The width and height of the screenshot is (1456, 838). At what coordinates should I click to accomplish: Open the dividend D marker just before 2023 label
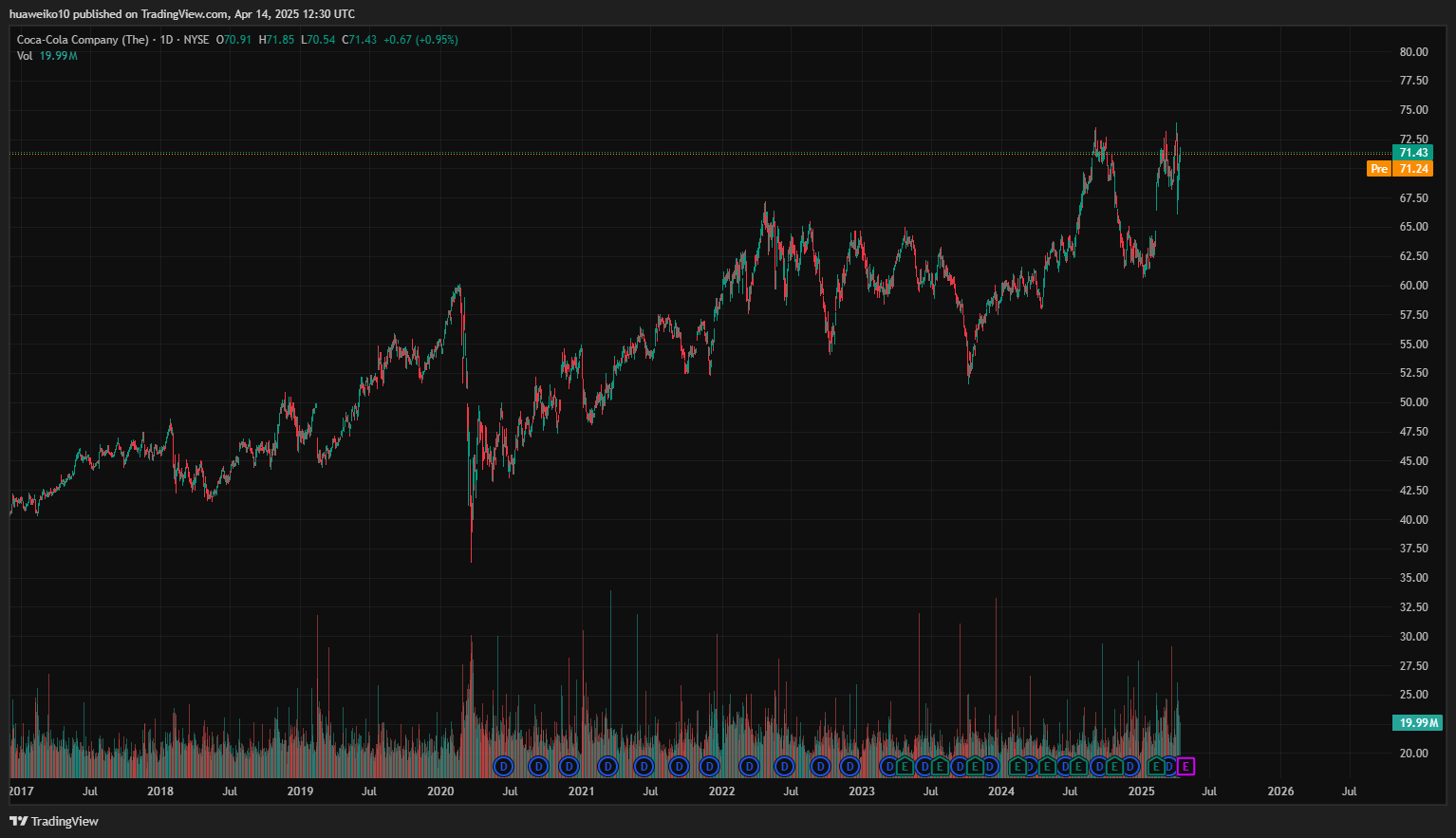(x=850, y=766)
